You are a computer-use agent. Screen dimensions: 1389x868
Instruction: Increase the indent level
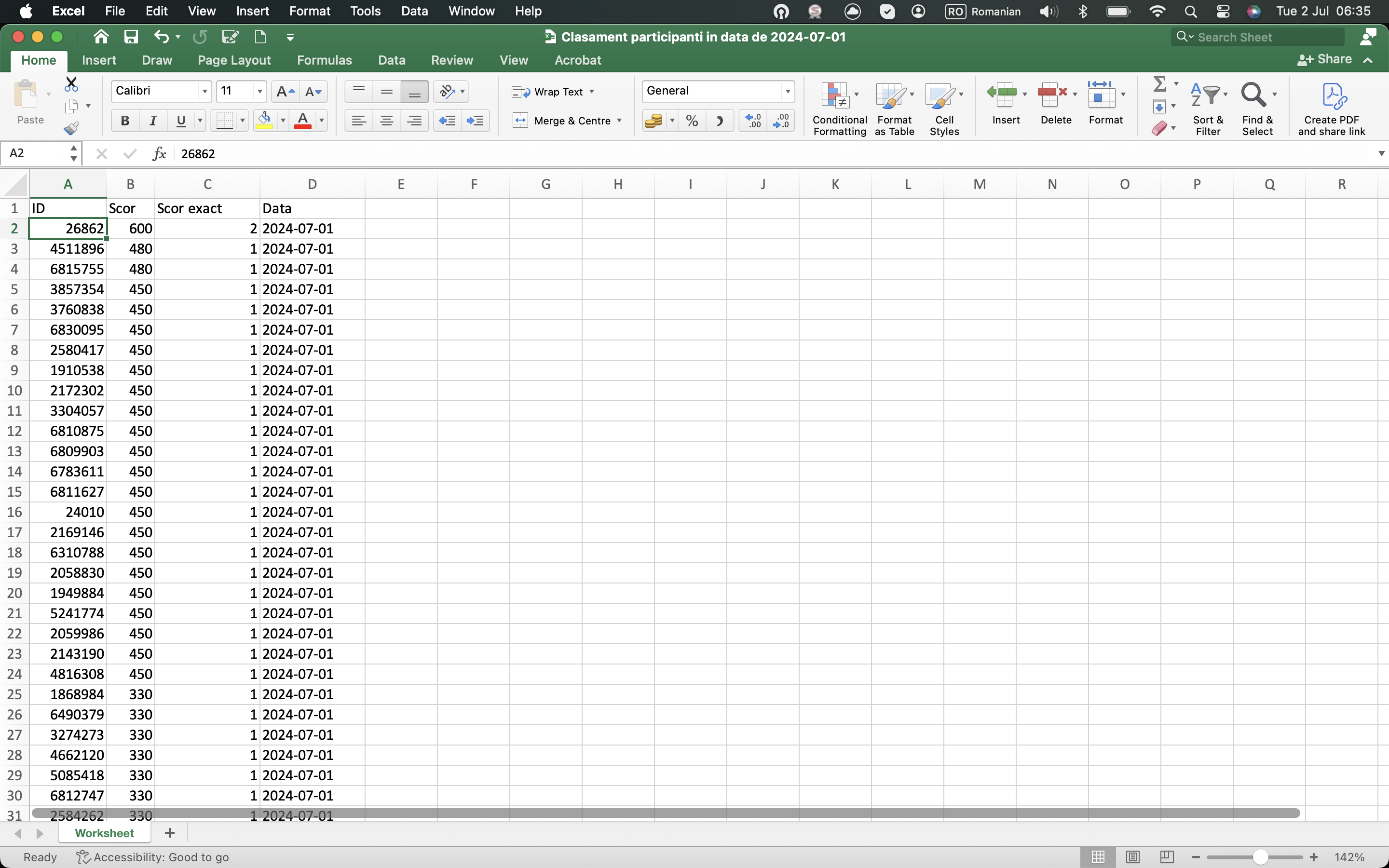pyautogui.click(x=475, y=121)
